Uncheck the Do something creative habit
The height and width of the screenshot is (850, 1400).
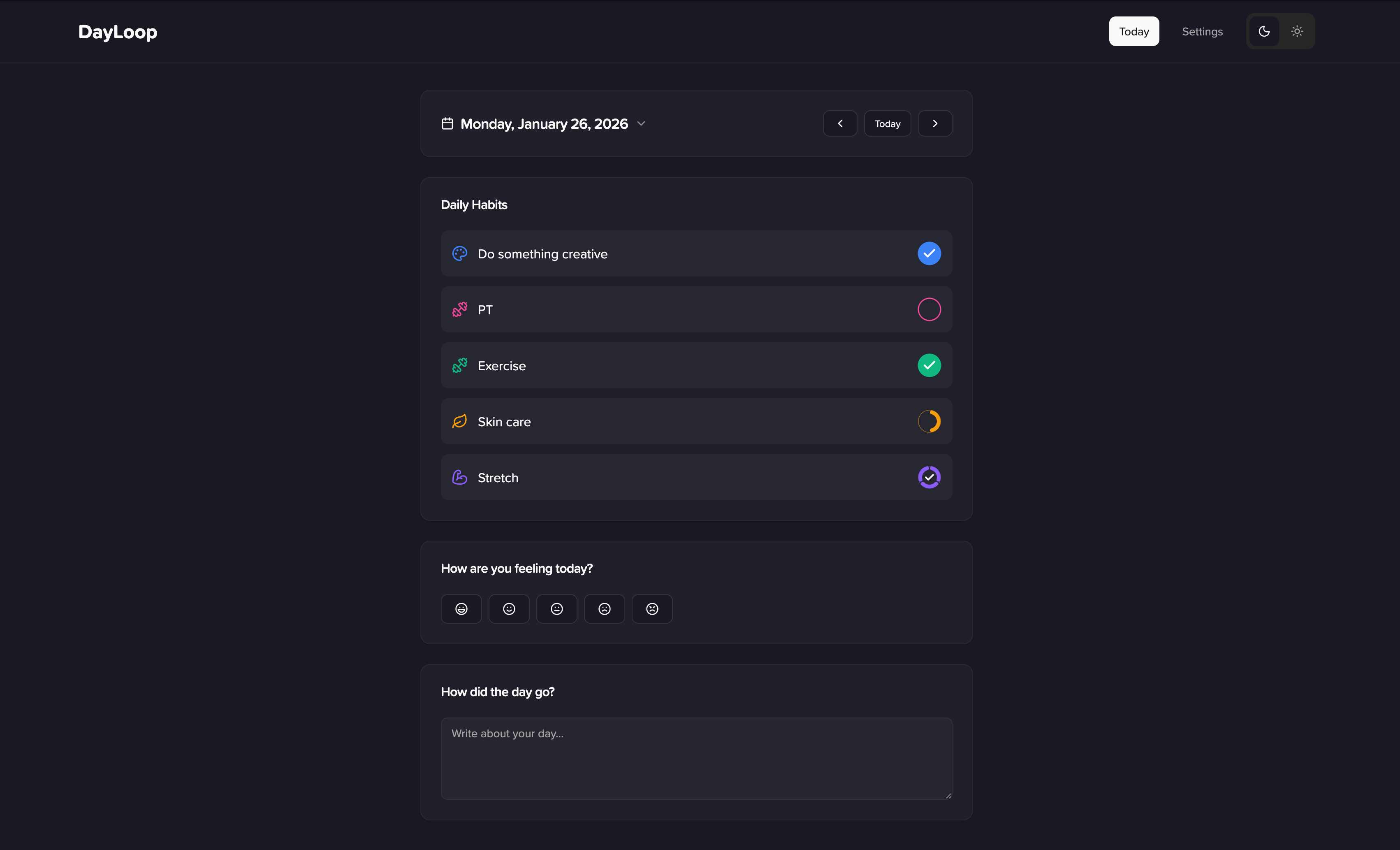pos(929,253)
